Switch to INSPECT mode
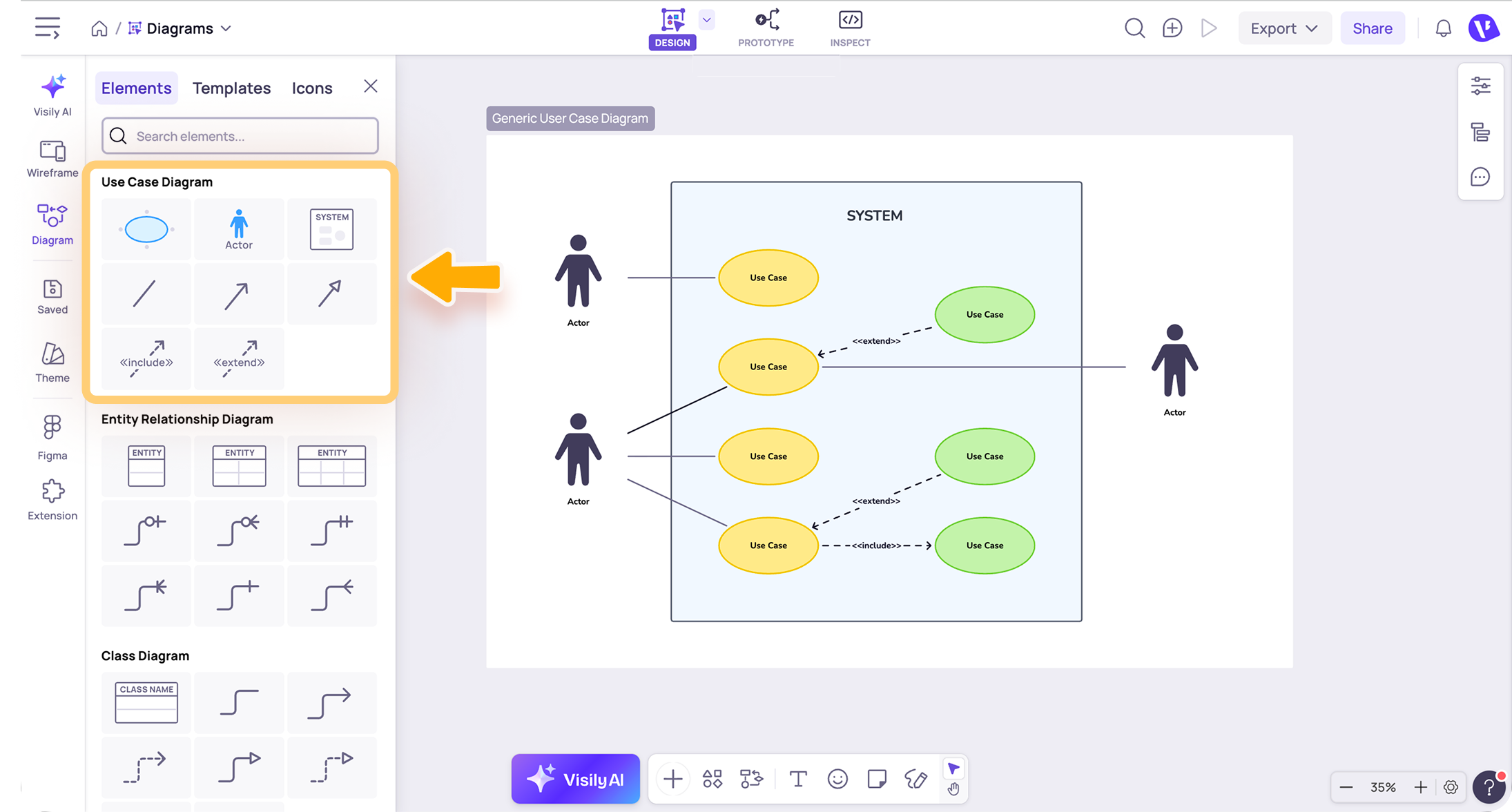This screenshot has width=1512, height=812. pos(850,28)
